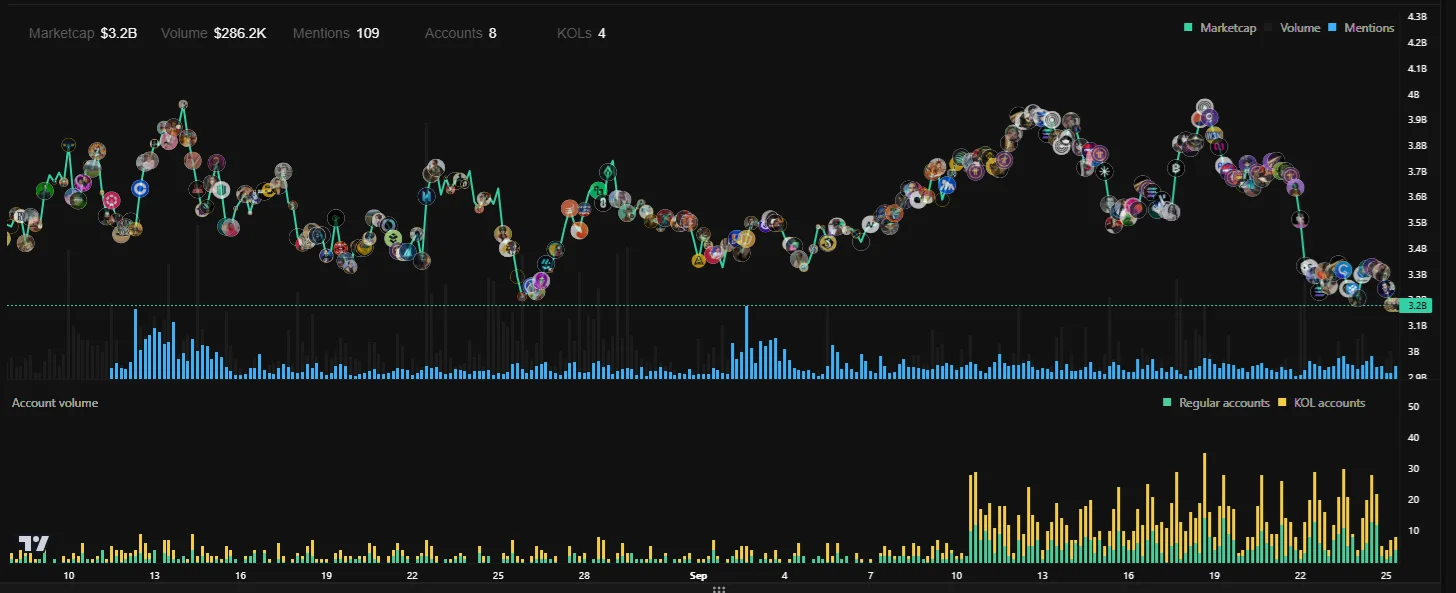Click the Marketcap $3.2B stat

(x=83, y=33)
